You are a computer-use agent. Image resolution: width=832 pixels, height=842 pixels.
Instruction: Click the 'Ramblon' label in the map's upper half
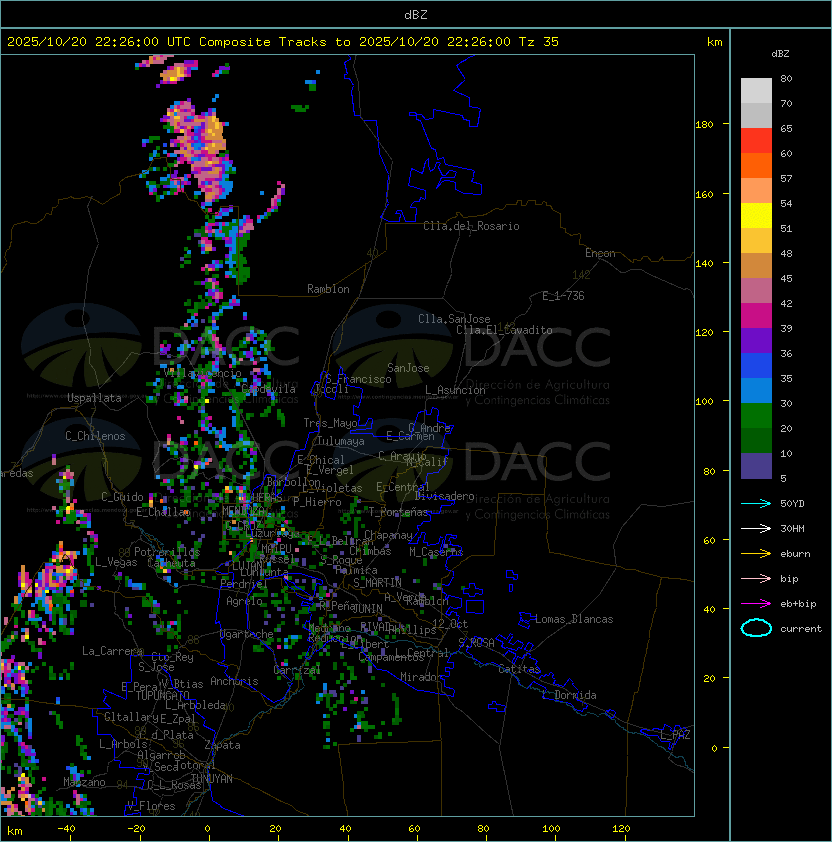(x=328, y=289)
